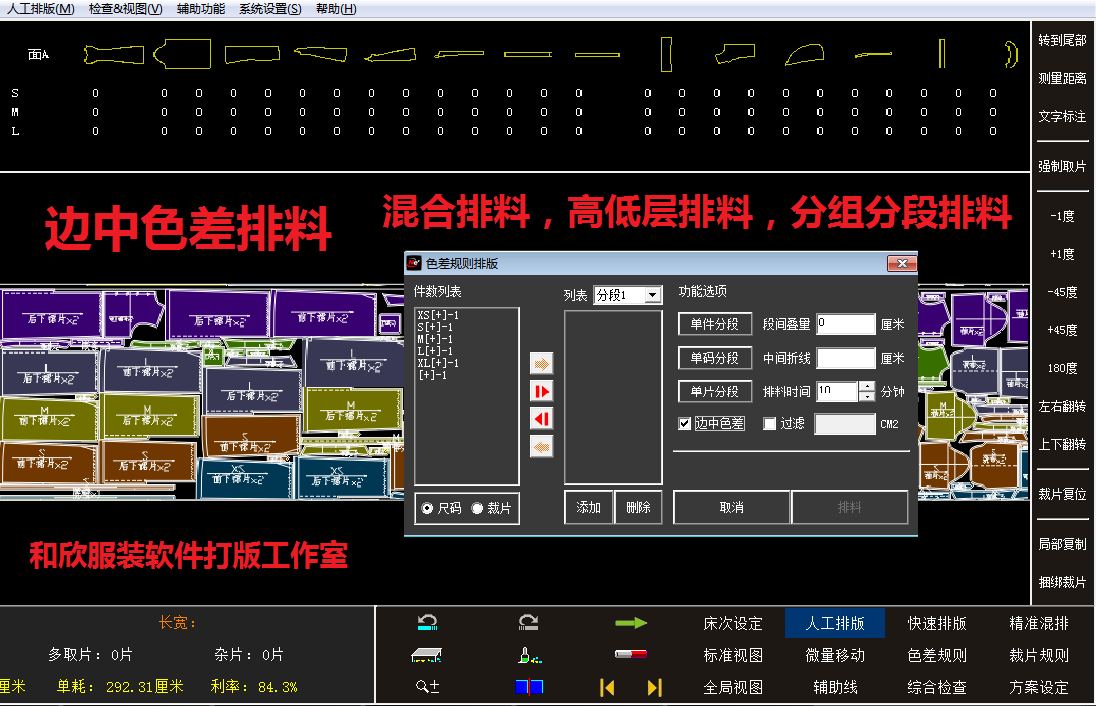Click the 左右翻转 flip button in the sidebar
Viewport: 1096px width, 706px height.
(x=1062, y=405)
